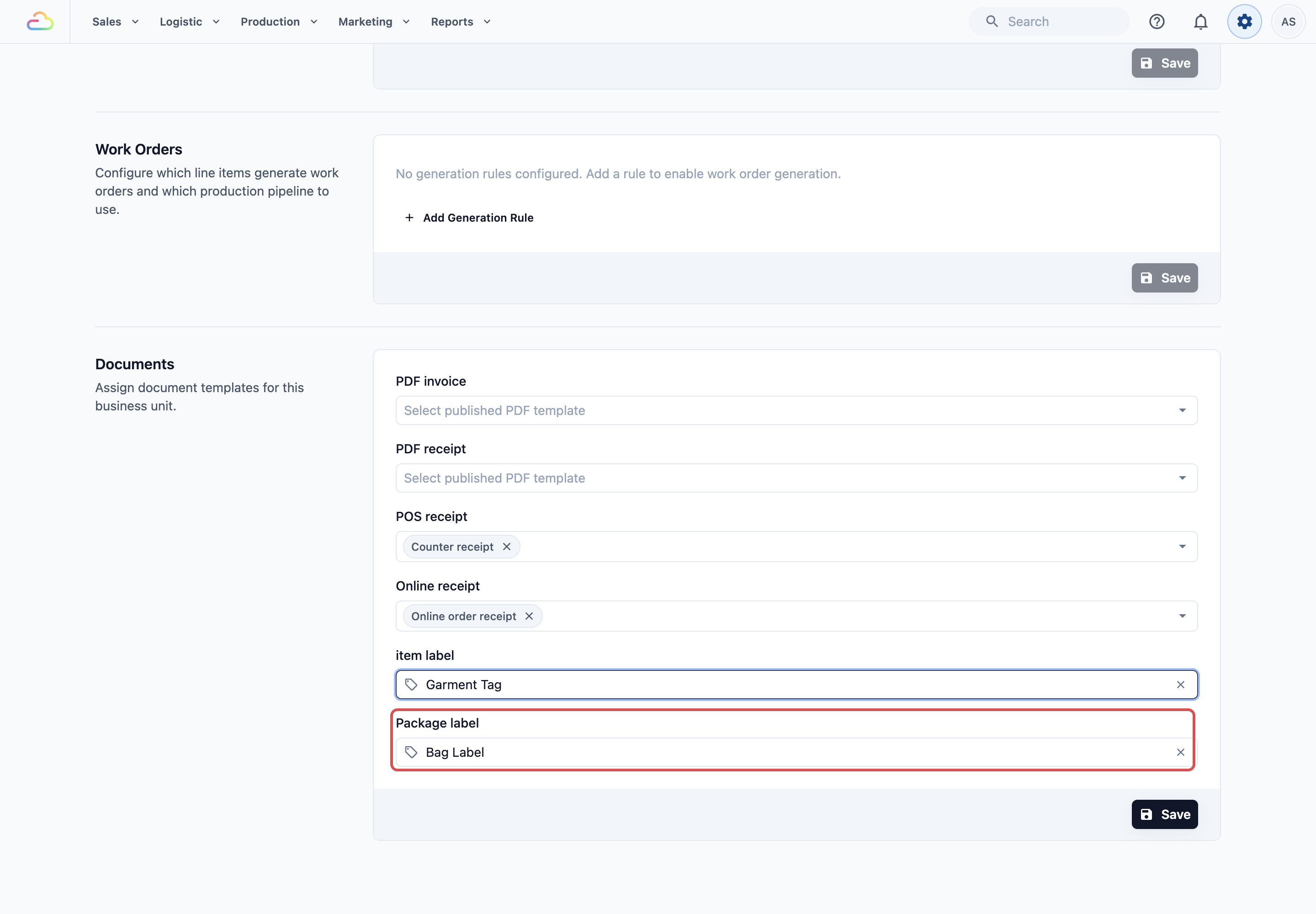Save the Documents section

click(x=1164, y=814)
